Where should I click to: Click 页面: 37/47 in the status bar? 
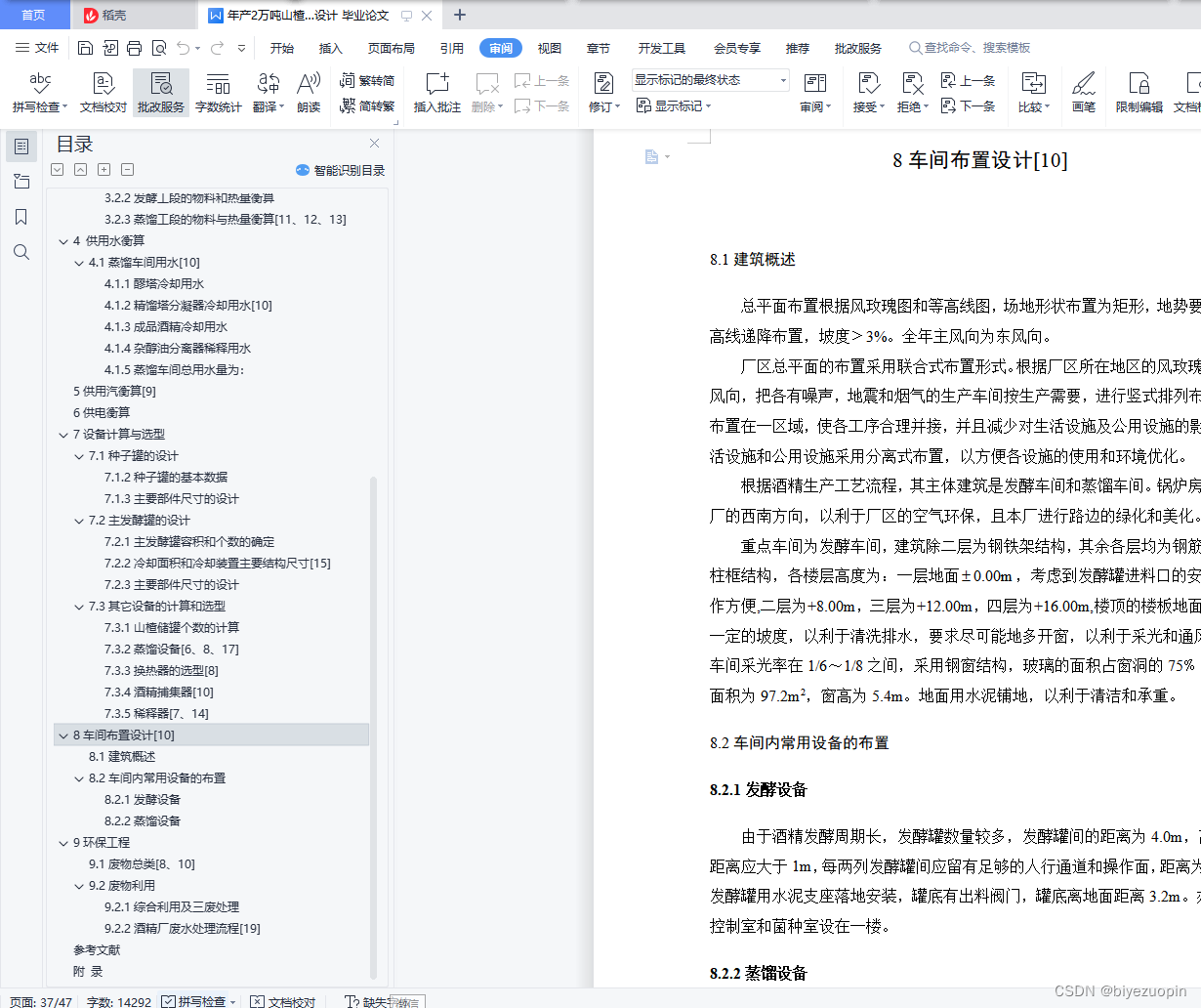pyautogui.click(x=40, y=1001)
